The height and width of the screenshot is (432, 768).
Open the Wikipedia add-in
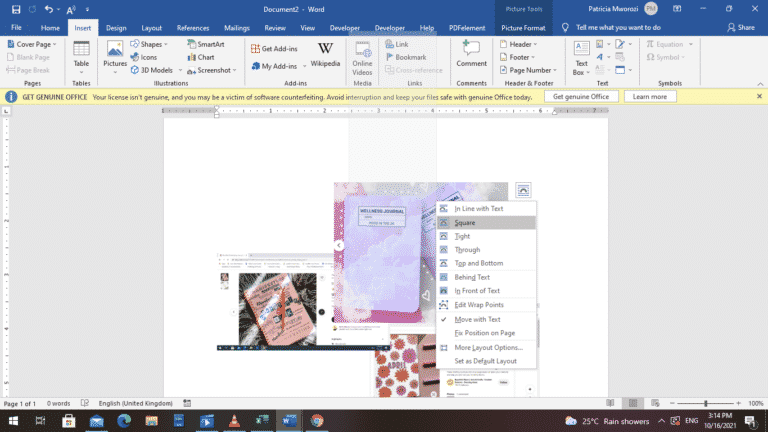(x=325, y=55)
